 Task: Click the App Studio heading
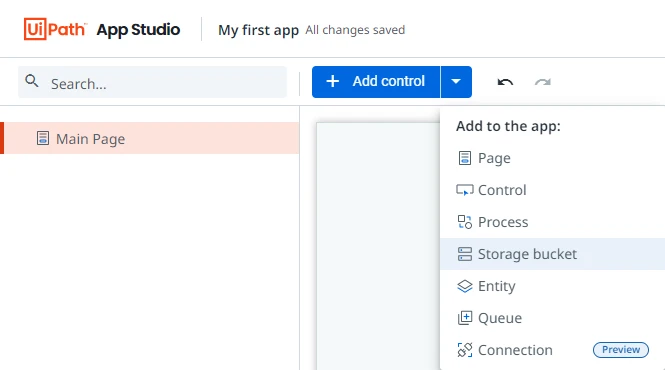pos(138,30)
